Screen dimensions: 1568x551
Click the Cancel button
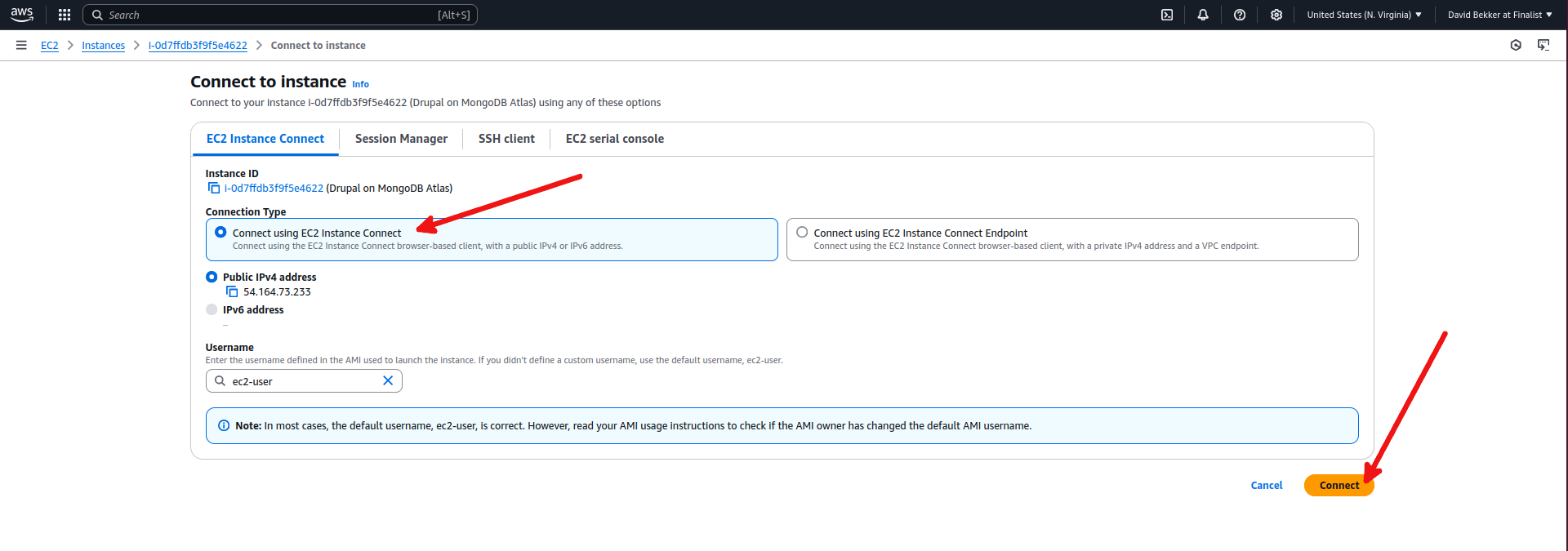point(1267,485)
